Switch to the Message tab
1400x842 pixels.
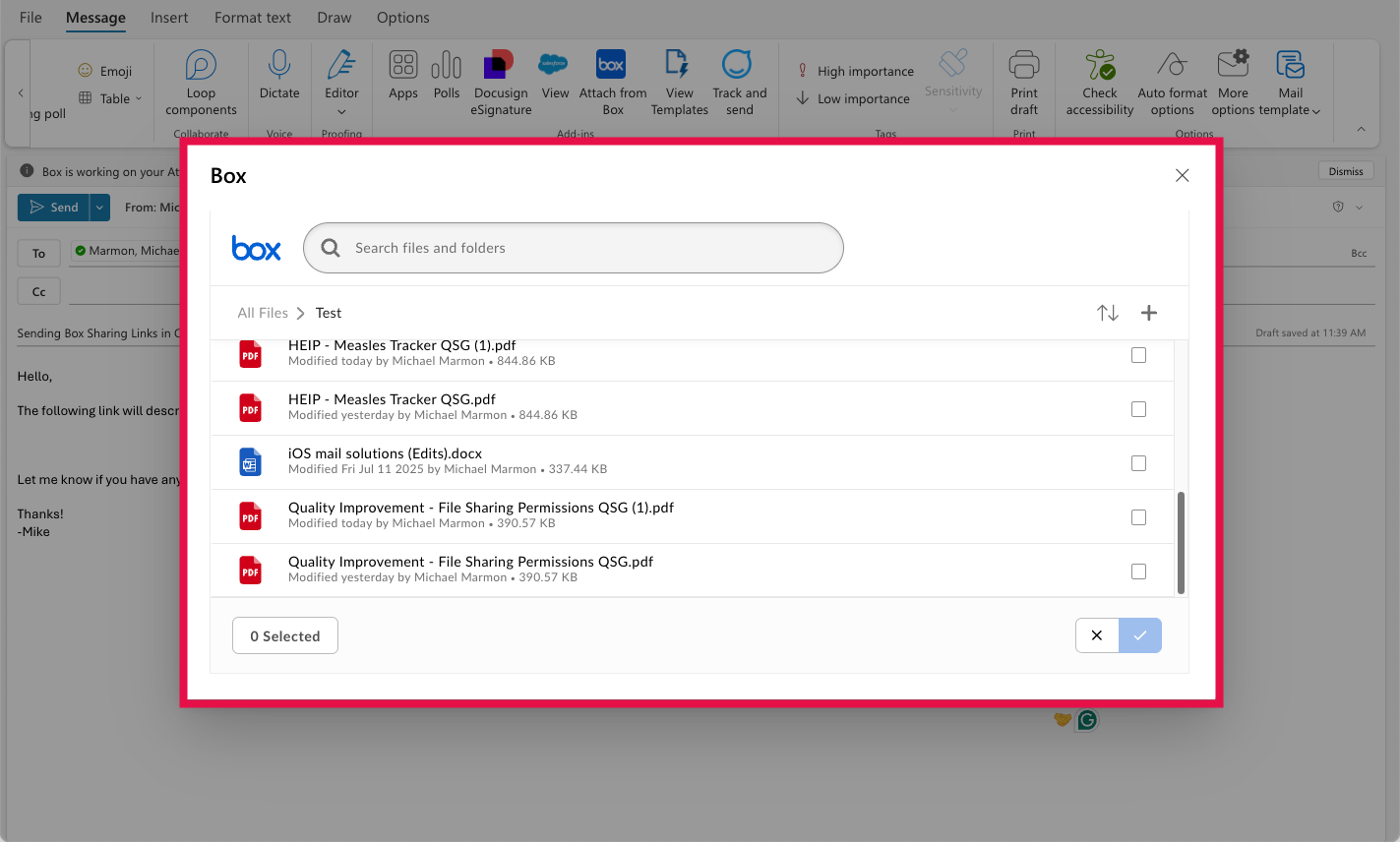point(95,18)
